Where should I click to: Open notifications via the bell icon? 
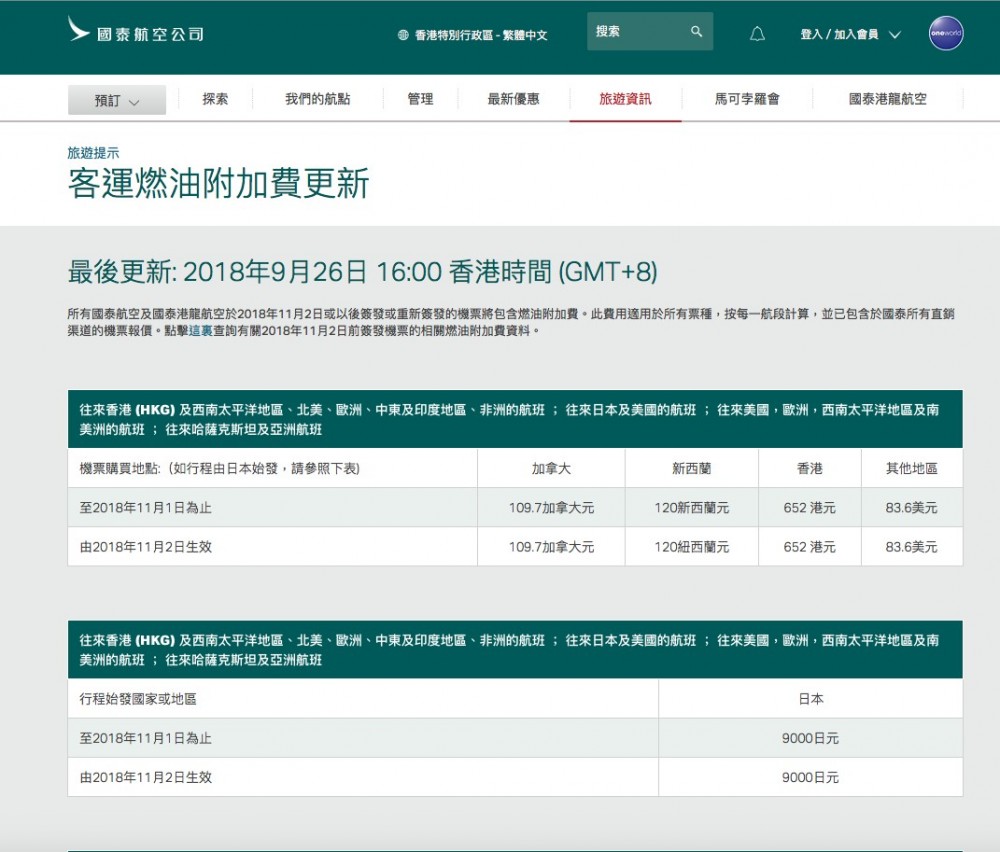757,33
